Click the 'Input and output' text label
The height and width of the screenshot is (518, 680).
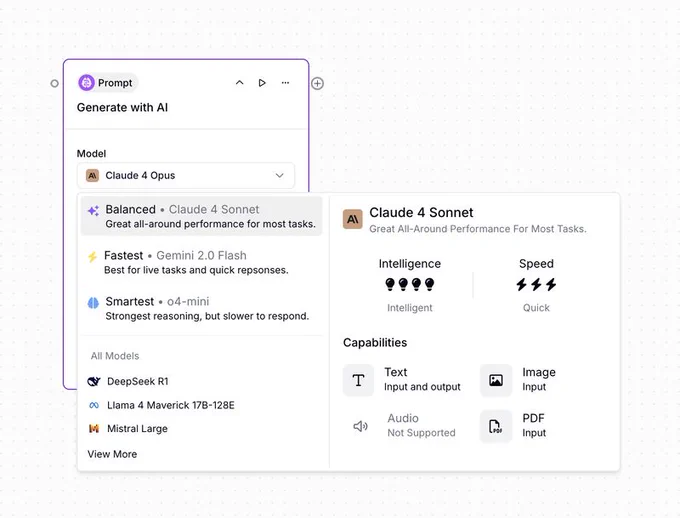point(422,387)
